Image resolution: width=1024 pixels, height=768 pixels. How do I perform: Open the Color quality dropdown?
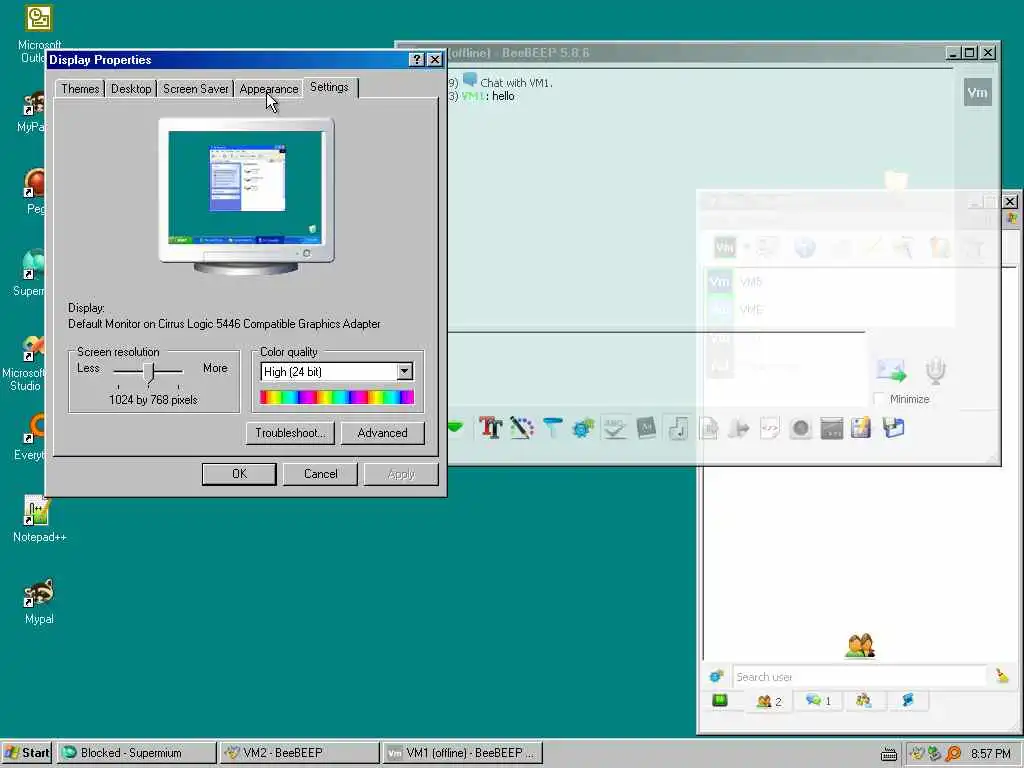(x=405, y=372)
